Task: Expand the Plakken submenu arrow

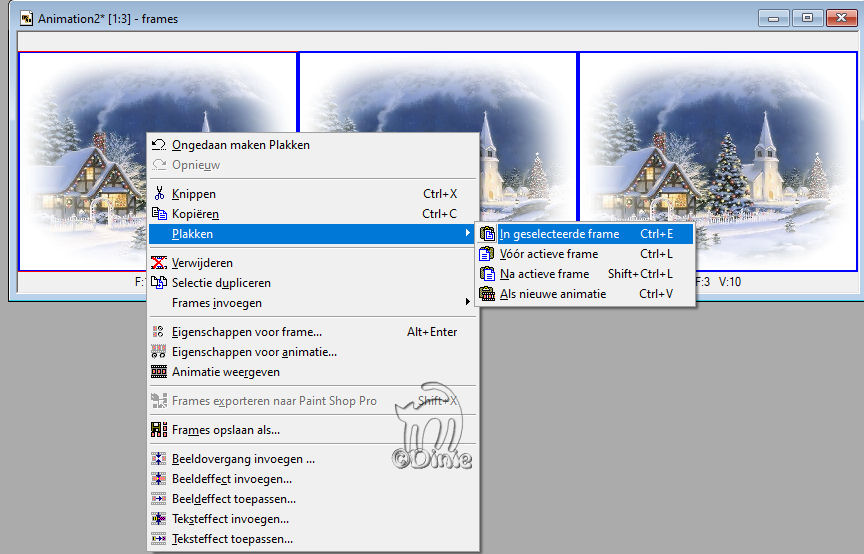Action: (467, 234)
